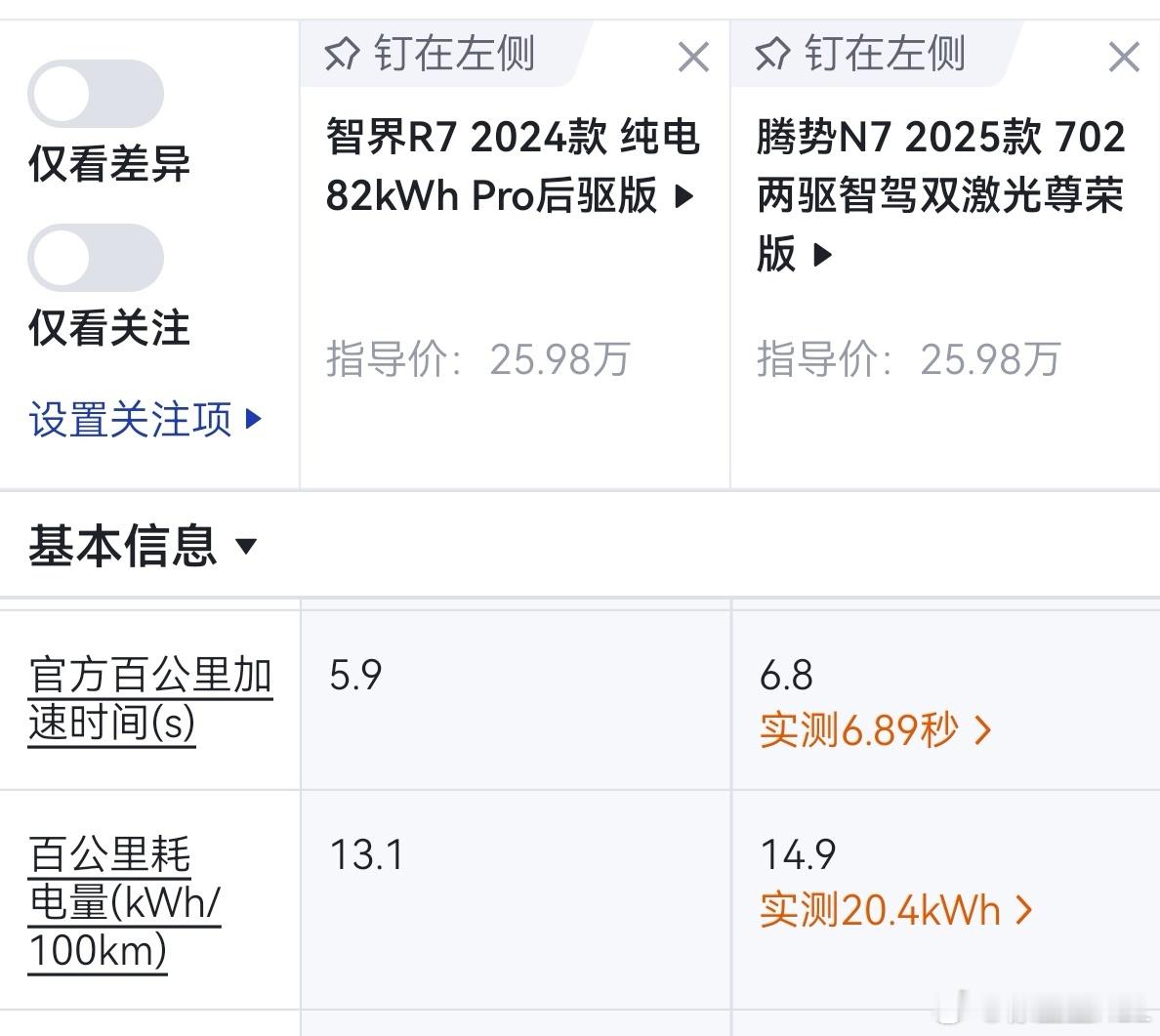Click pin icon above 腾势N7 column
Image resolution: width=1160 pixels, height=1036 pixels.
[x=772, y=54]
